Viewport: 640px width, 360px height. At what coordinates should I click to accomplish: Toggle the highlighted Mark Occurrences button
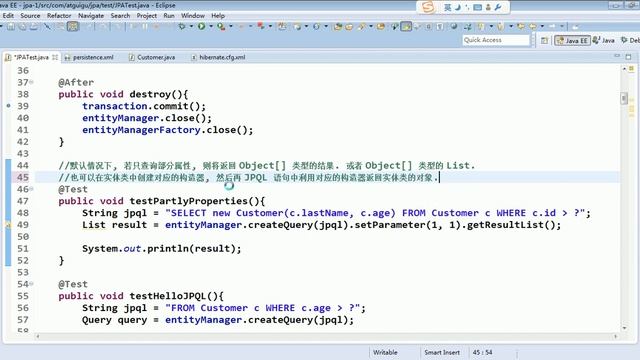click(406, 27)
